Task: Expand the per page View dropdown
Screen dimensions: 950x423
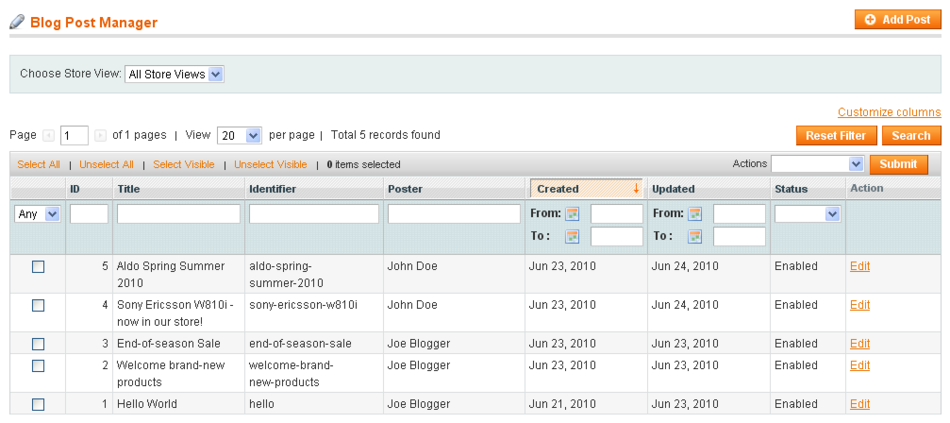Action: click(x=239, y=135)
